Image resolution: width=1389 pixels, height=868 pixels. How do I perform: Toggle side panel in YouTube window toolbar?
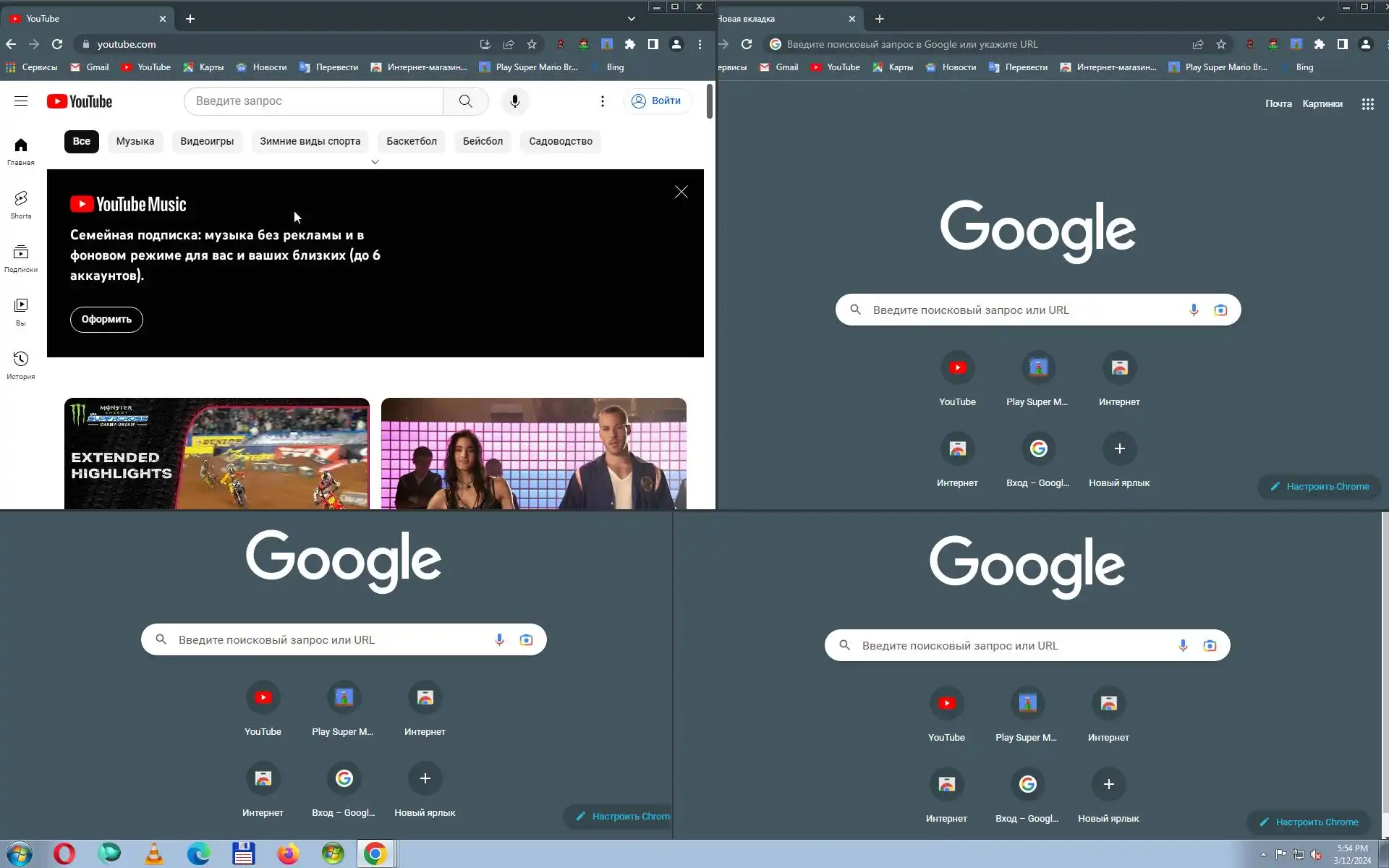653,44
